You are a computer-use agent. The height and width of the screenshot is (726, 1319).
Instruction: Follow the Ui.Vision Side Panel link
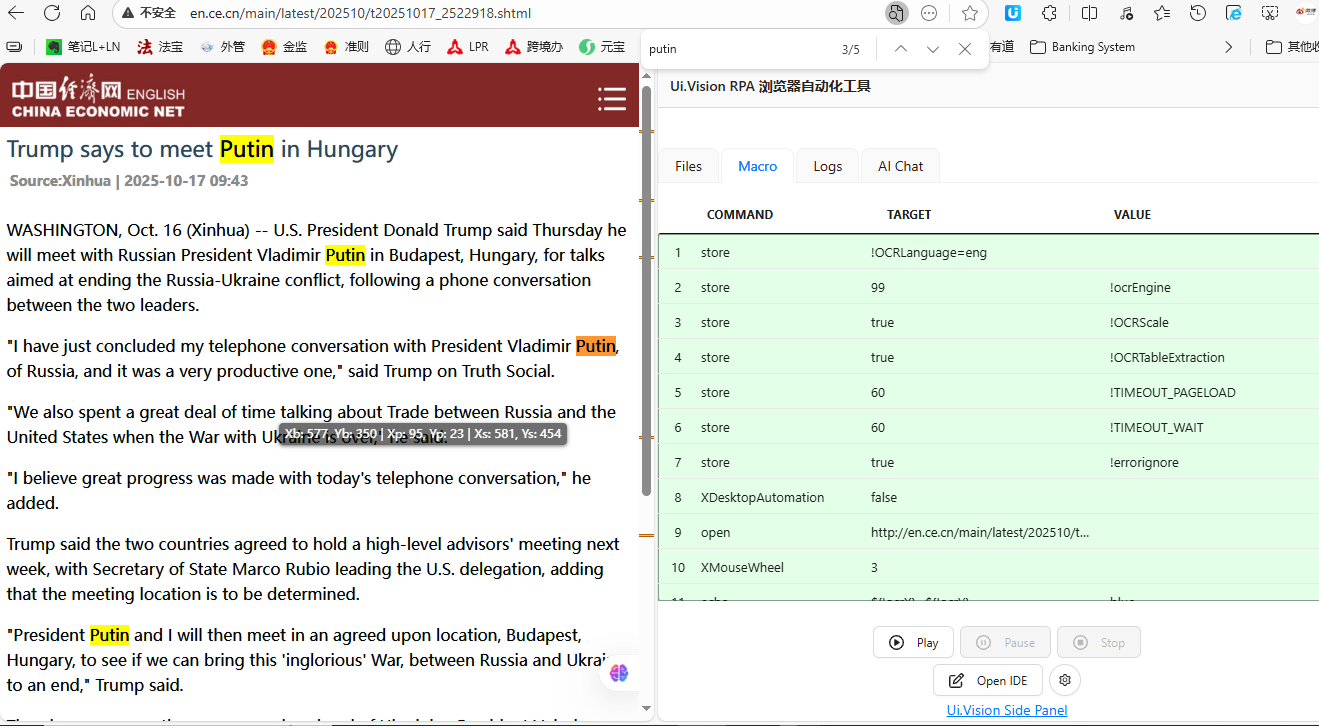coord(1007,710)
